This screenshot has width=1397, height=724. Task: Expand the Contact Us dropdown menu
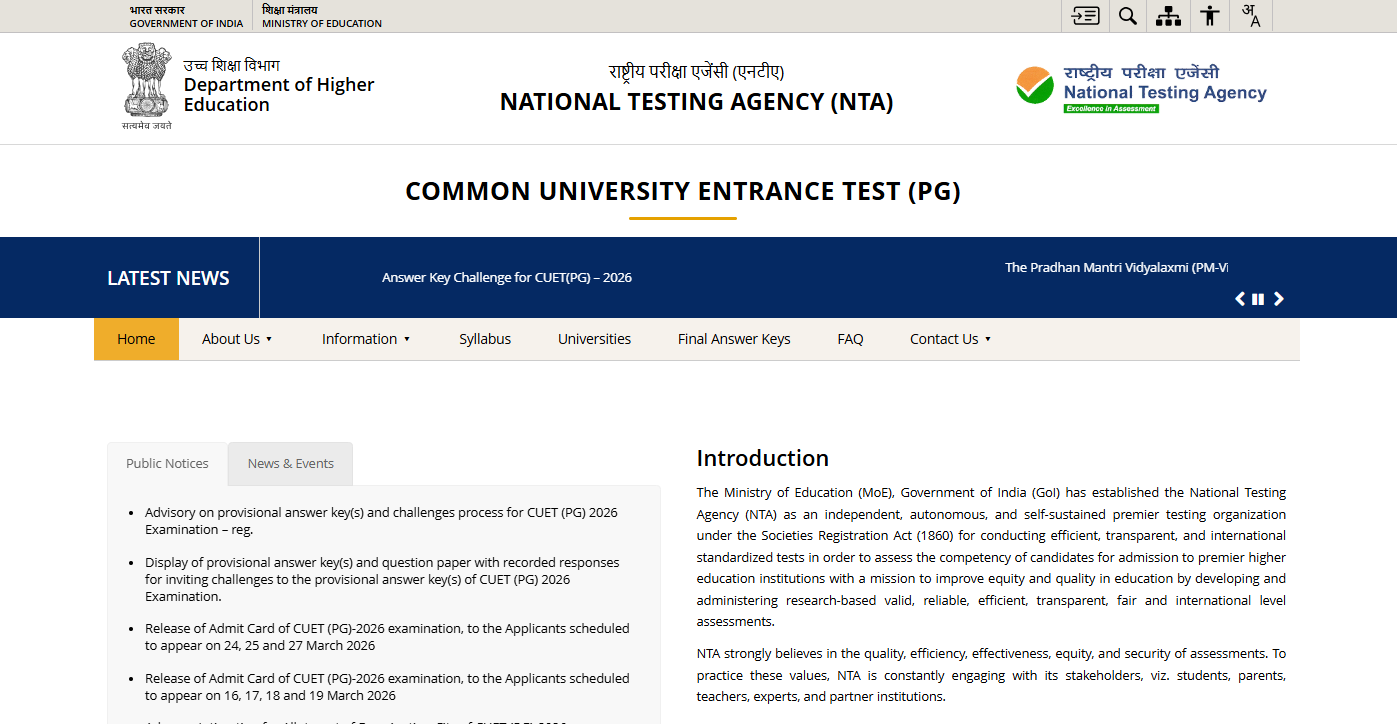click(950, 339)
